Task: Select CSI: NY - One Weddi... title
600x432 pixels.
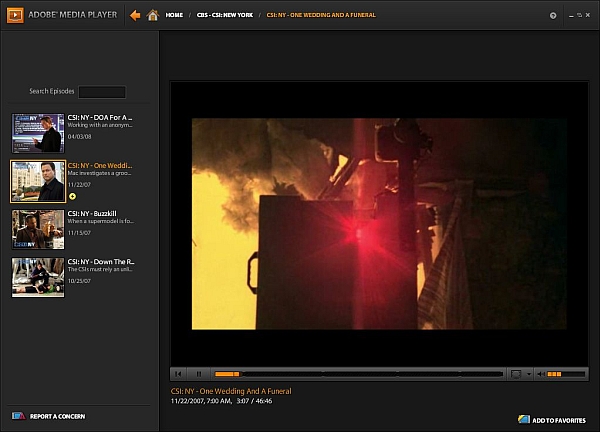Action: tap(100, 166)
